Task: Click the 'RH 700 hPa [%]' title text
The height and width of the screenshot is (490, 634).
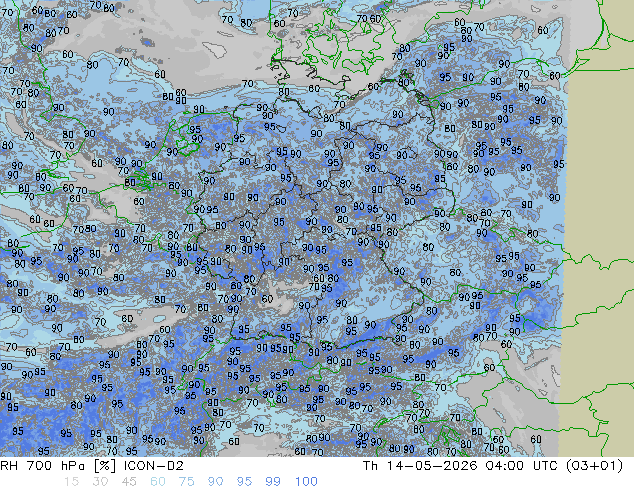Action: point(59,466)
